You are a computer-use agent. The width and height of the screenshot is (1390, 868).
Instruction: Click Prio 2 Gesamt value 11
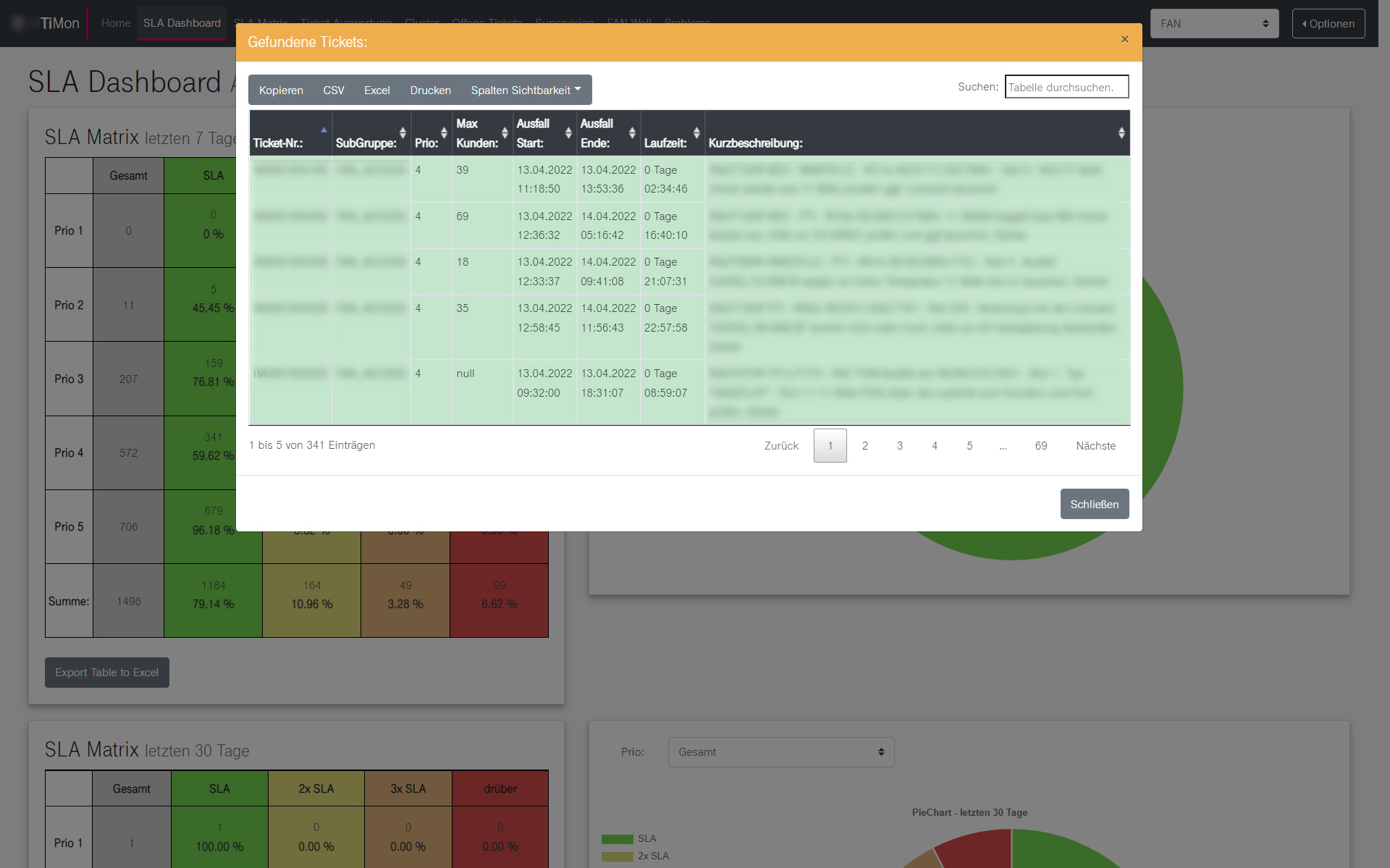(129, 306)
